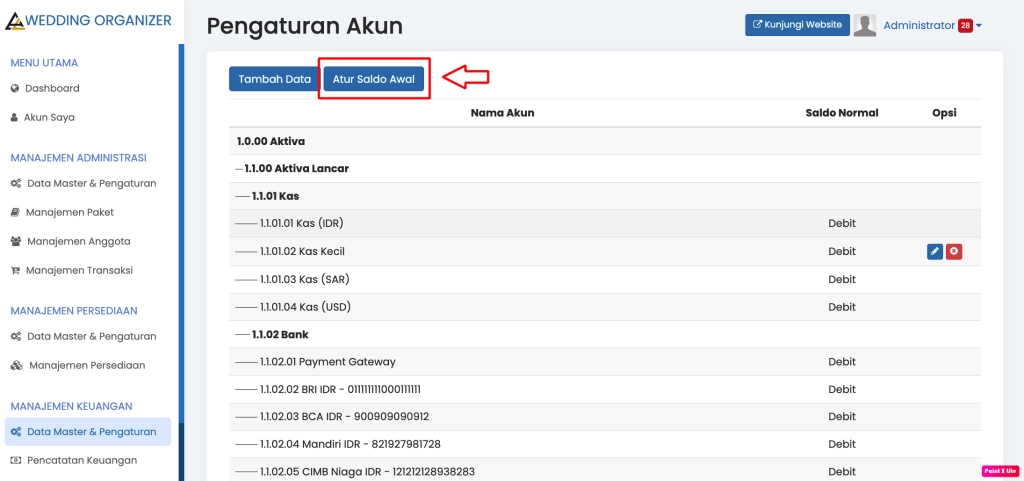
Task: Open Dashboard from the sidebar
Action: click(52, 88)
